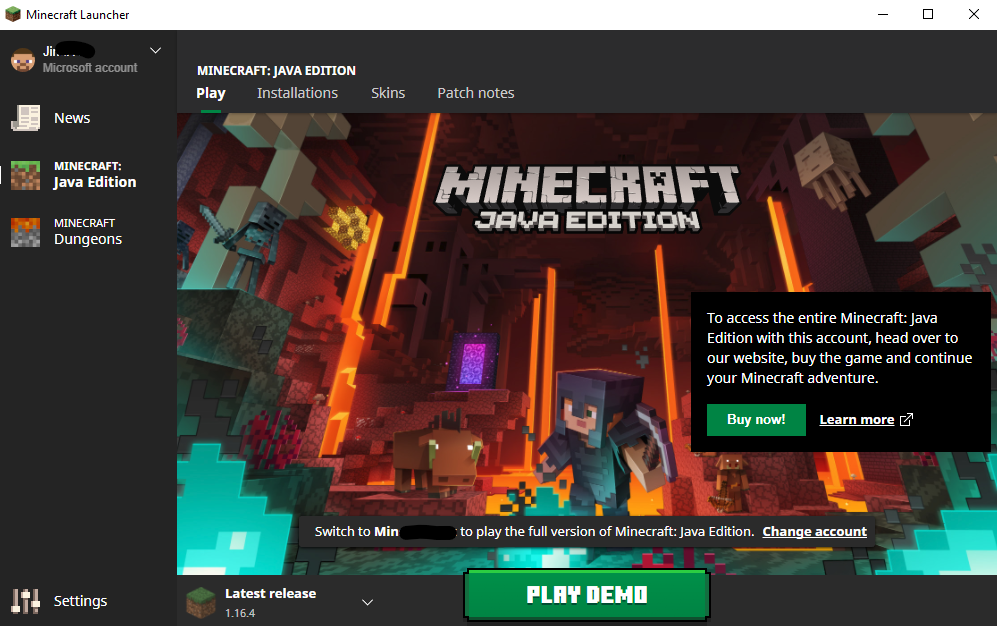The width and height of the screenshot is (997, 626).
Task: Click the News newspaper icon
Action: click(x=25, y=118)
